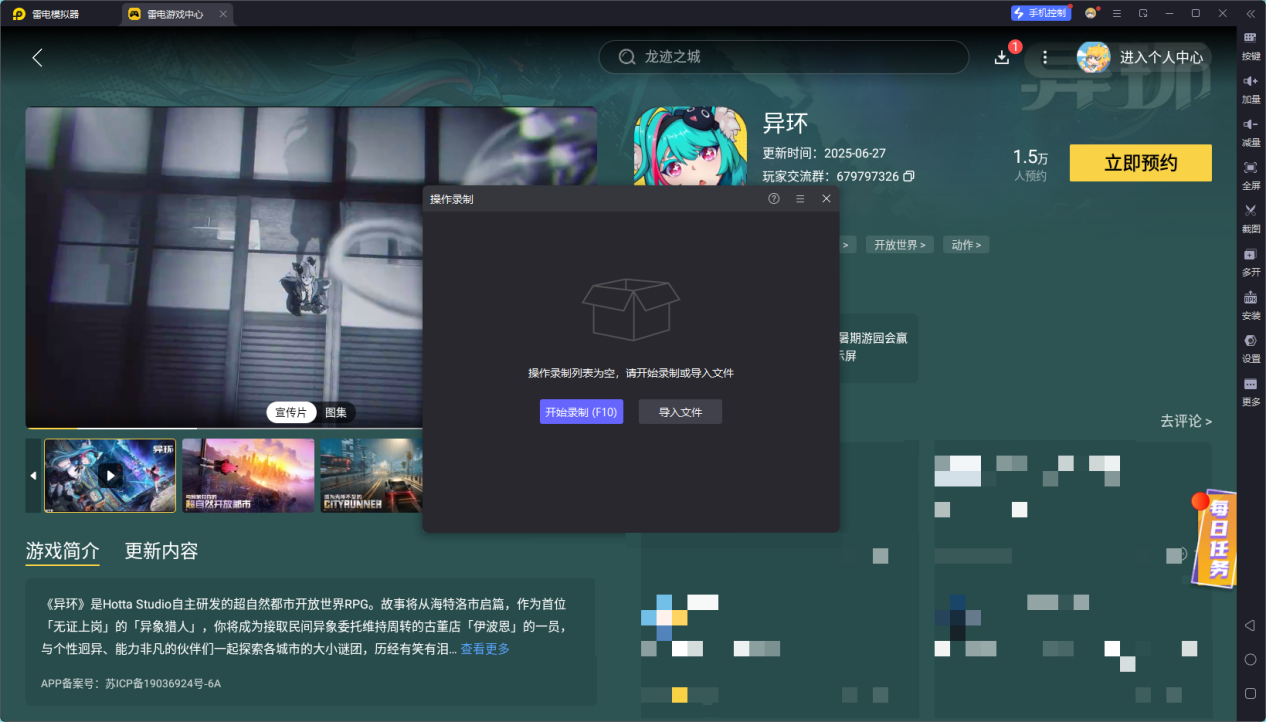
Task: Open the three-dot more options menu
Action: (x=1045, y=57)
